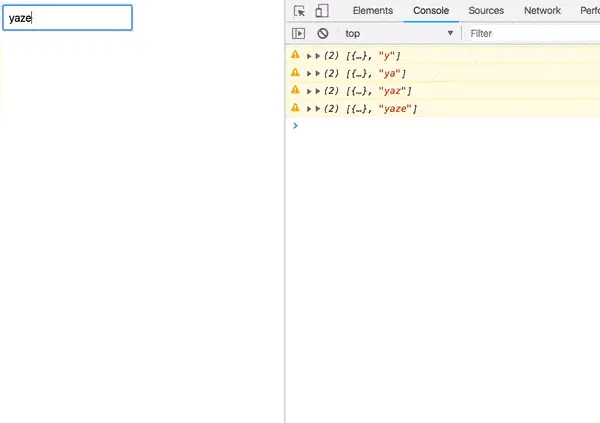This screenshot has height=423, width=600.
Task: Open the top context dropdown
Action: pyautogui.click(x=398, y=33)
